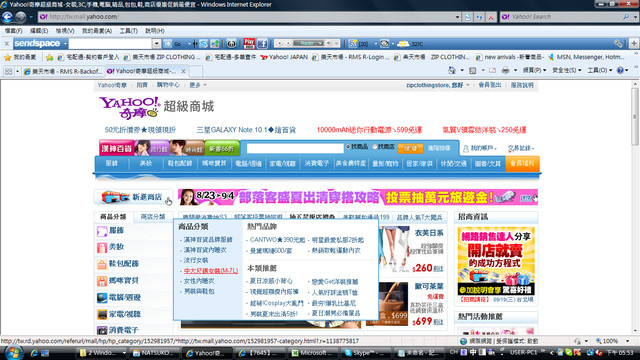640x360 pixels.
Task: Click the plus icon at toolbar's right end
Action: coord(633,43)
